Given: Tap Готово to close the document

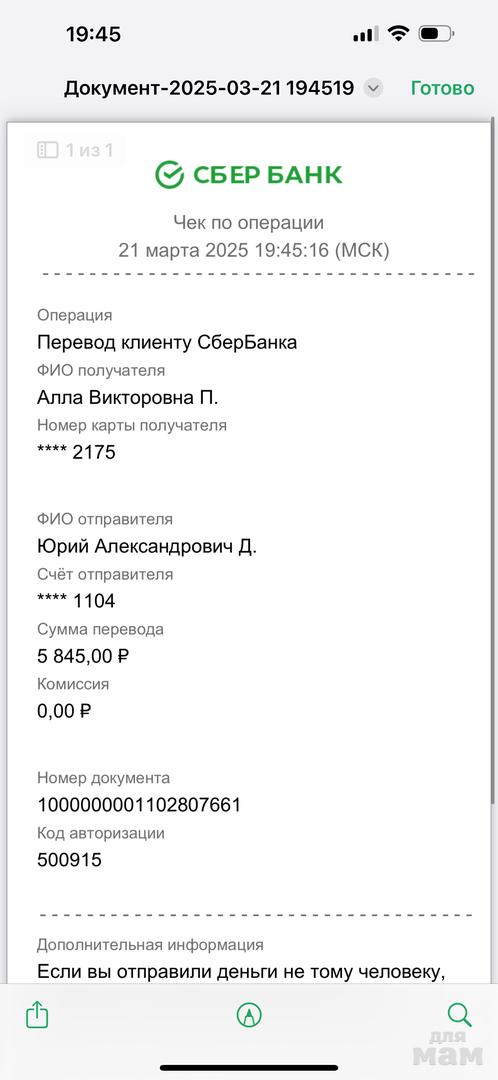Looking at the screenshot, I should [442, 88].
